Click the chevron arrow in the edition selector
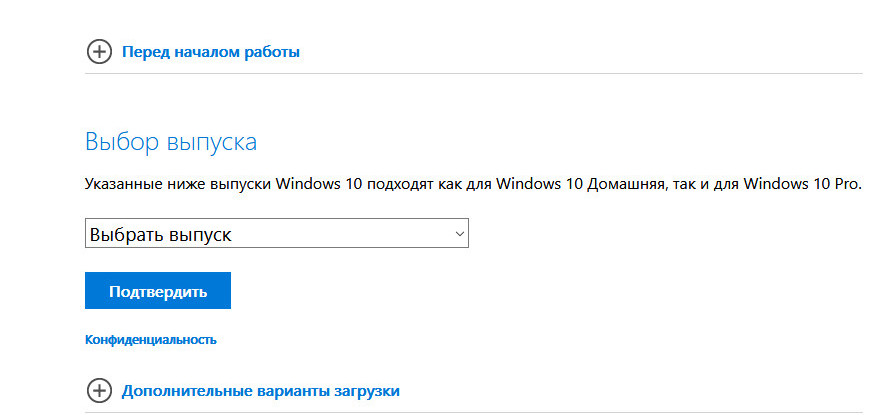 [460, 233]
